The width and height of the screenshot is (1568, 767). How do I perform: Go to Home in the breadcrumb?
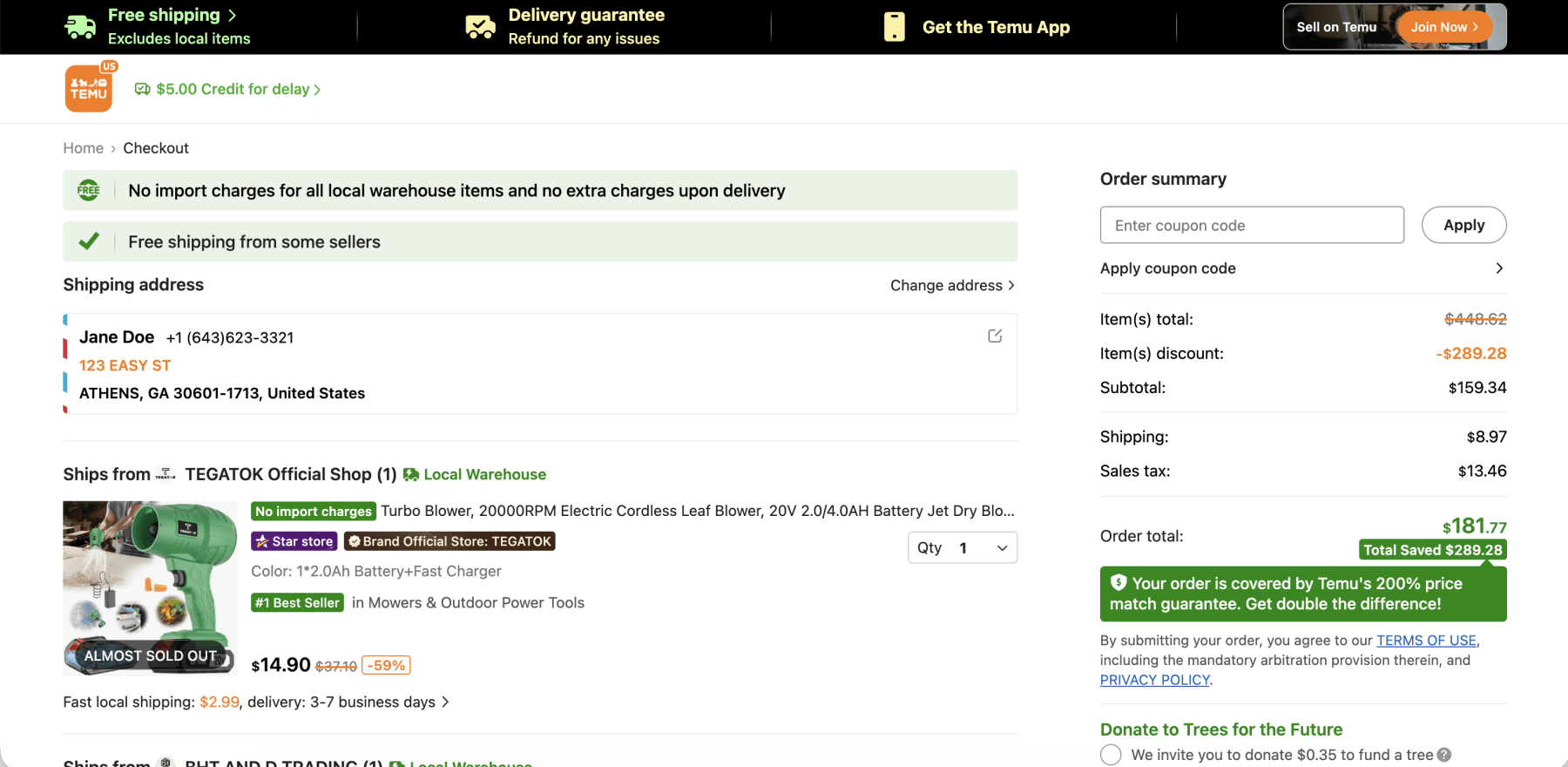(83, 148)
